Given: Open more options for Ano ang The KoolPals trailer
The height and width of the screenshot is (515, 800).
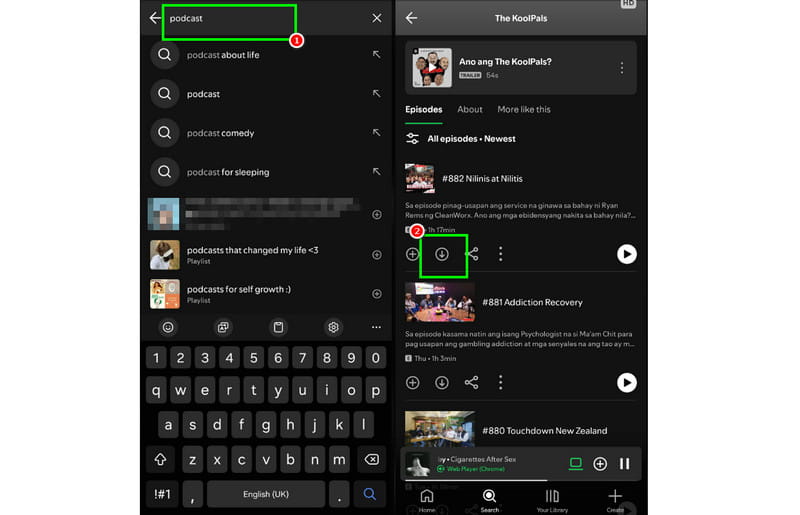Looking at the screenshot, I should coord(621,68).
